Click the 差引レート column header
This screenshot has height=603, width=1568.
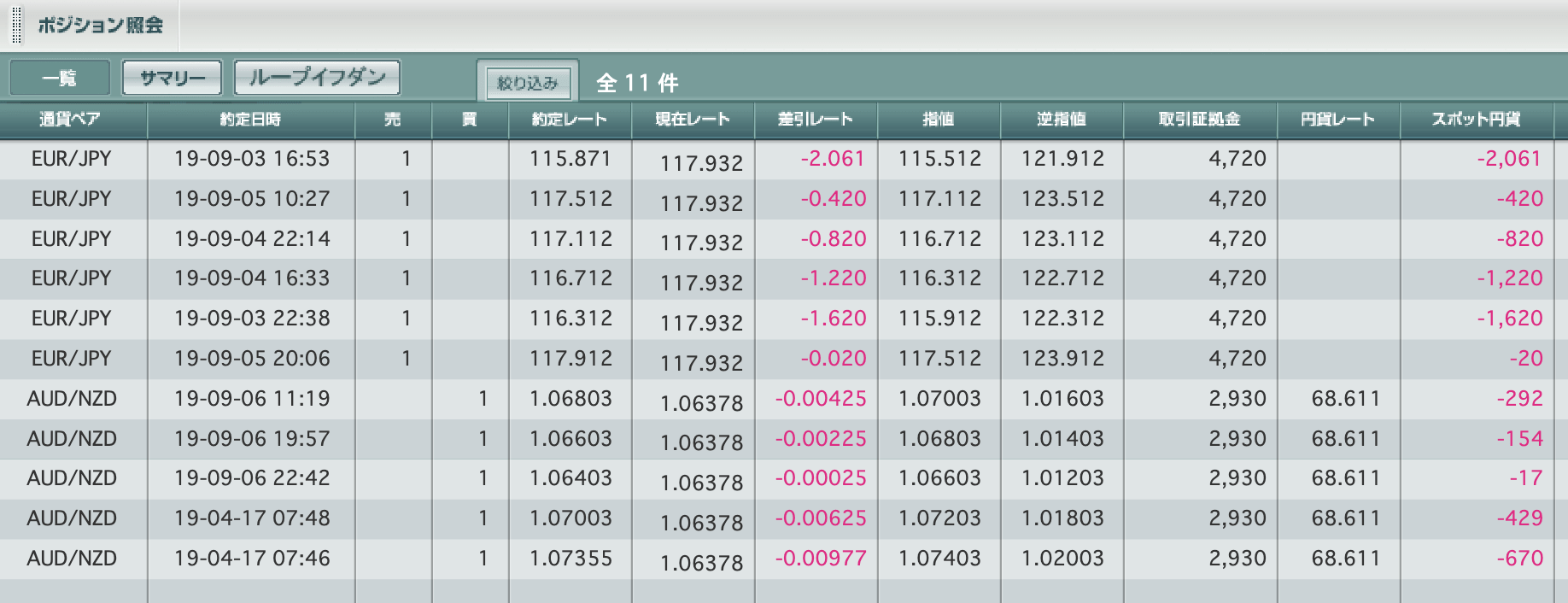[x=816, y=120]
